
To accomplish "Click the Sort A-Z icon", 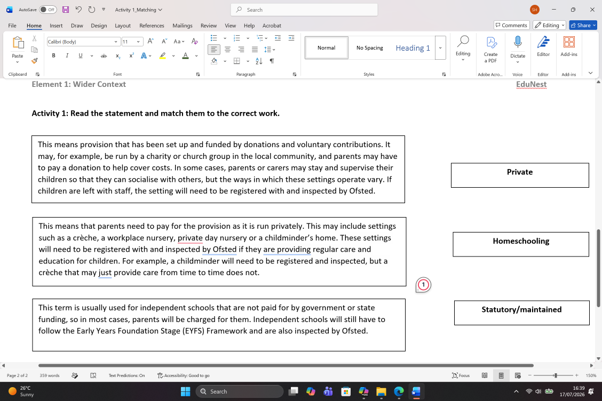I will [x=259, y=61].
